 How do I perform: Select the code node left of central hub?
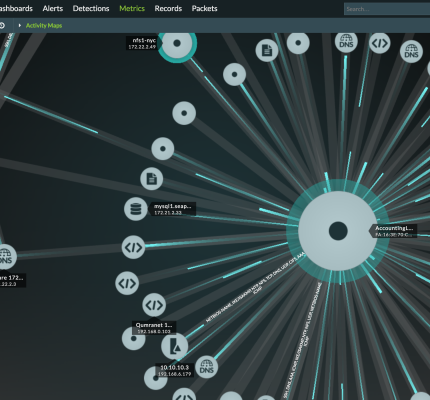pos(133,247)
